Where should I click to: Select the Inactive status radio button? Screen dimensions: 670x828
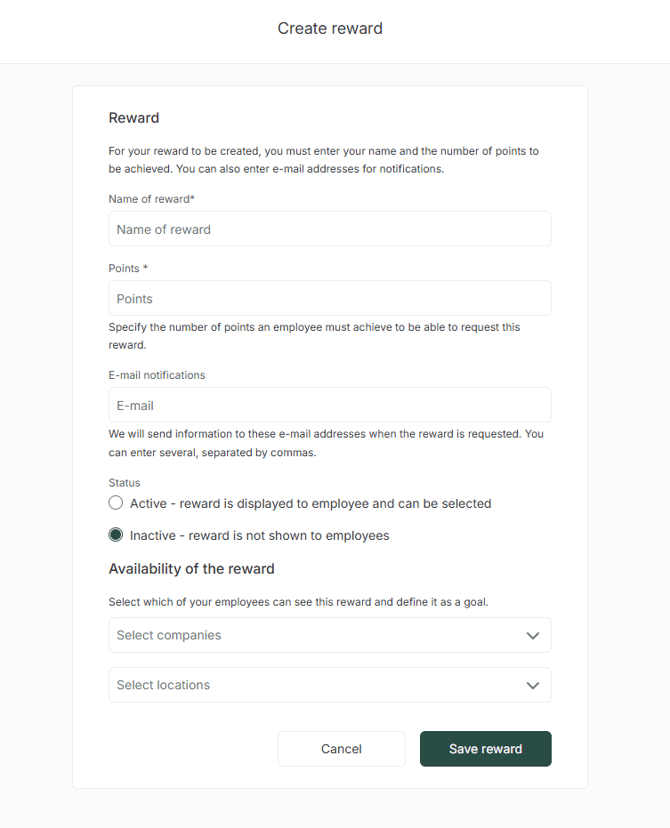point(116,535)
